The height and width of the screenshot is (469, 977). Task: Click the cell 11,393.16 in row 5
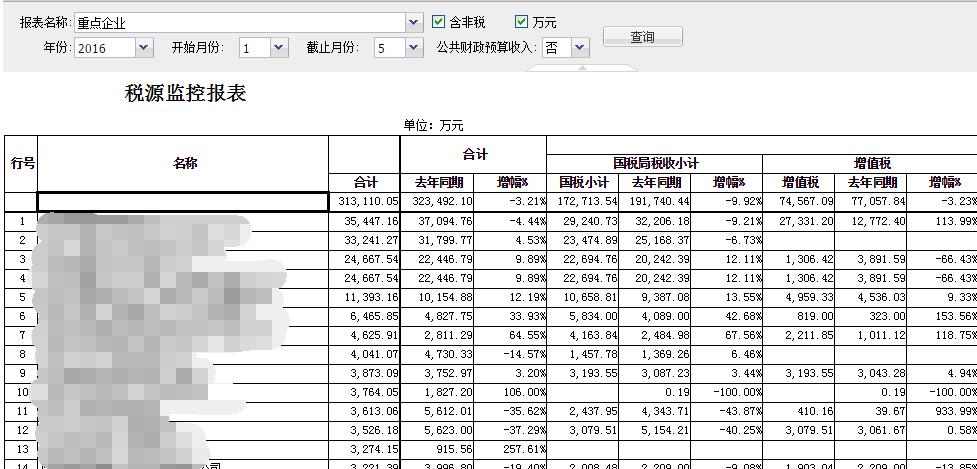coord(365,298)
